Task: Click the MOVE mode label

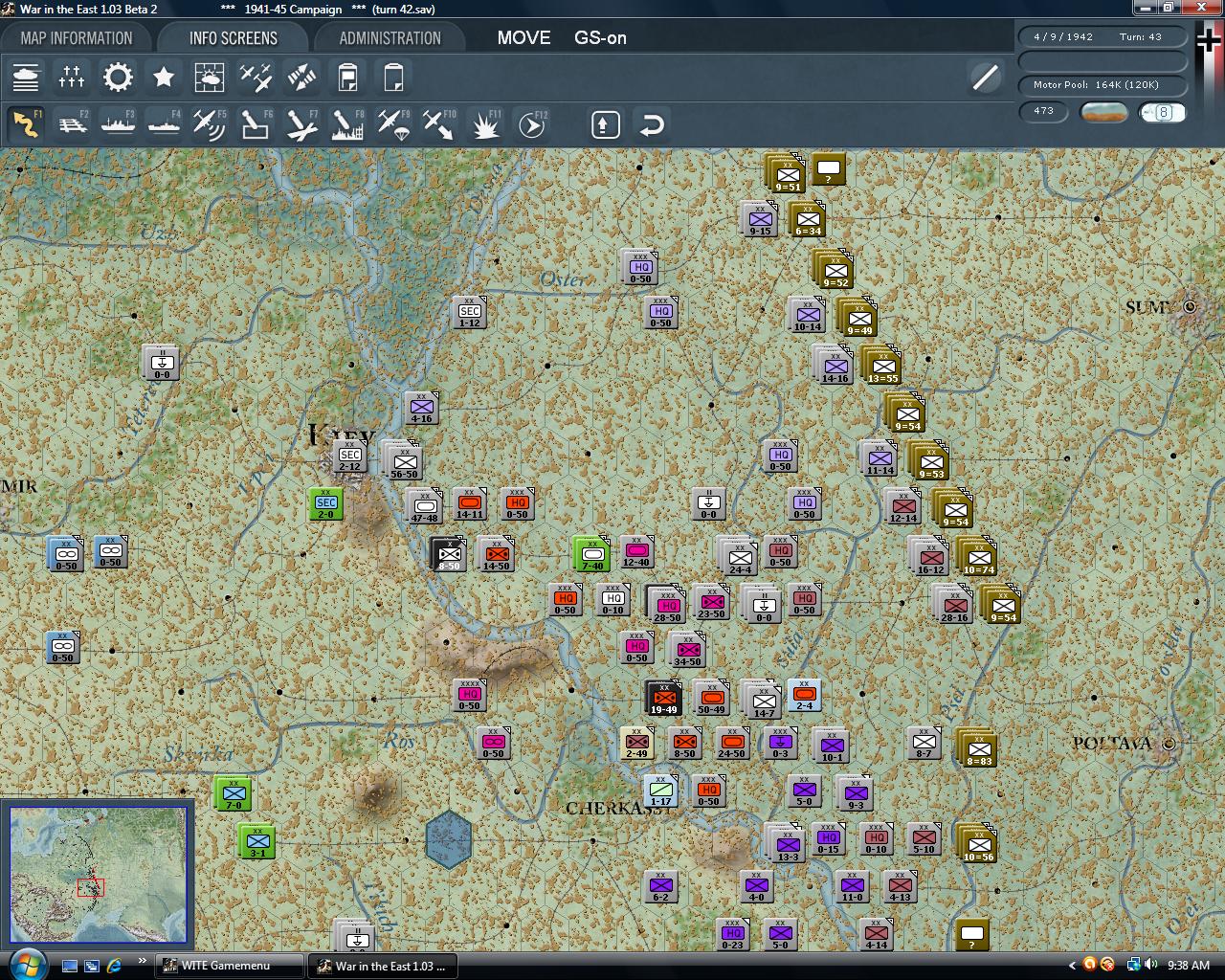Action: (x=523, y=38)
